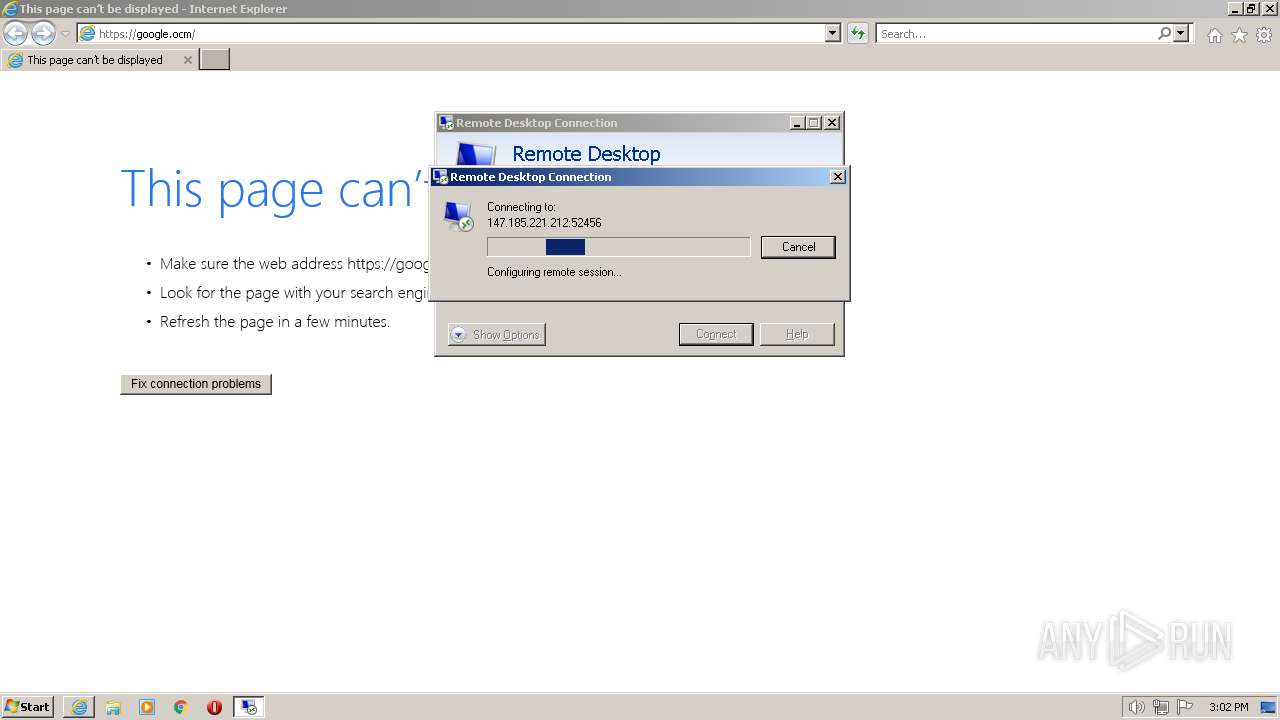Click the volume speaker tray icon

[1136, 707]
